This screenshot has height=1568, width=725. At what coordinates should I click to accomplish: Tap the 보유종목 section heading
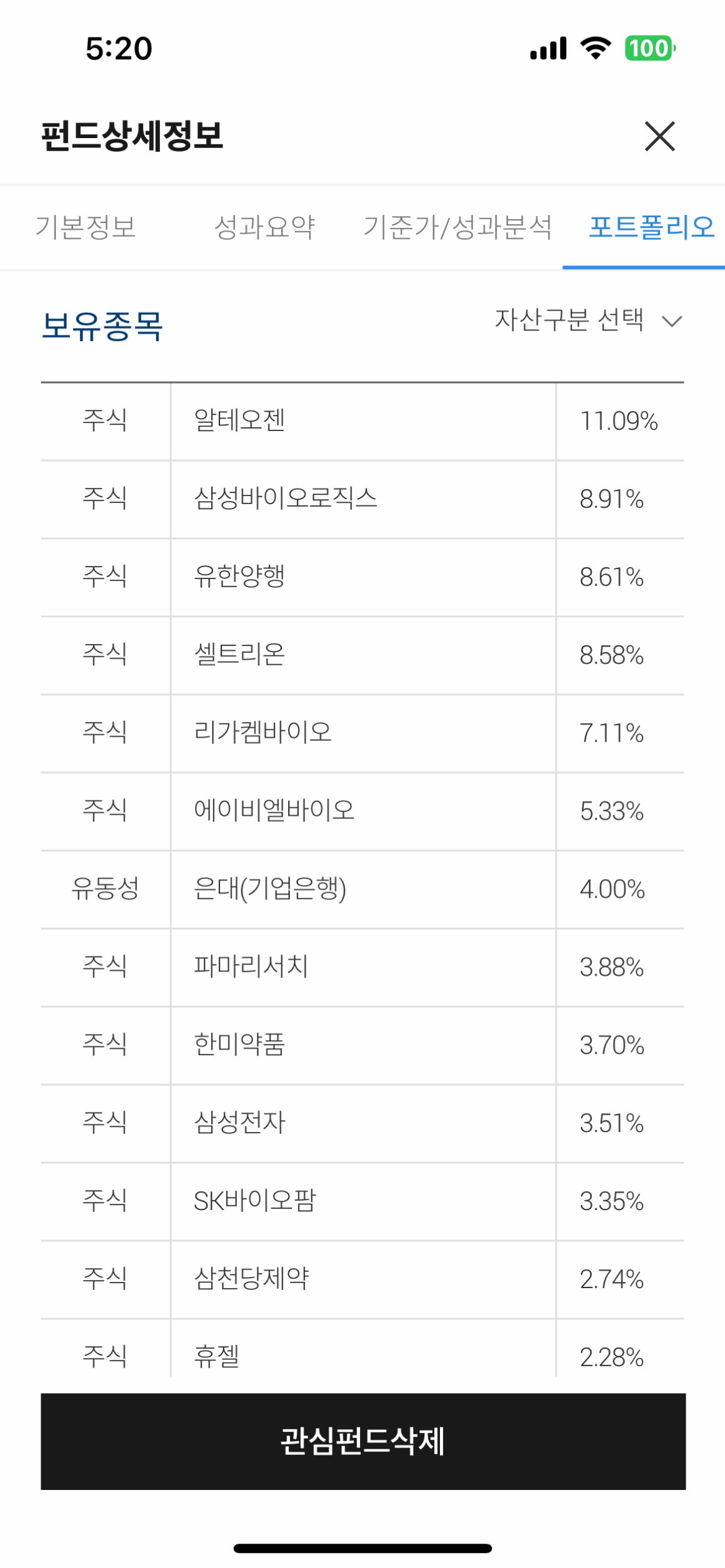[x=102, y=326]
